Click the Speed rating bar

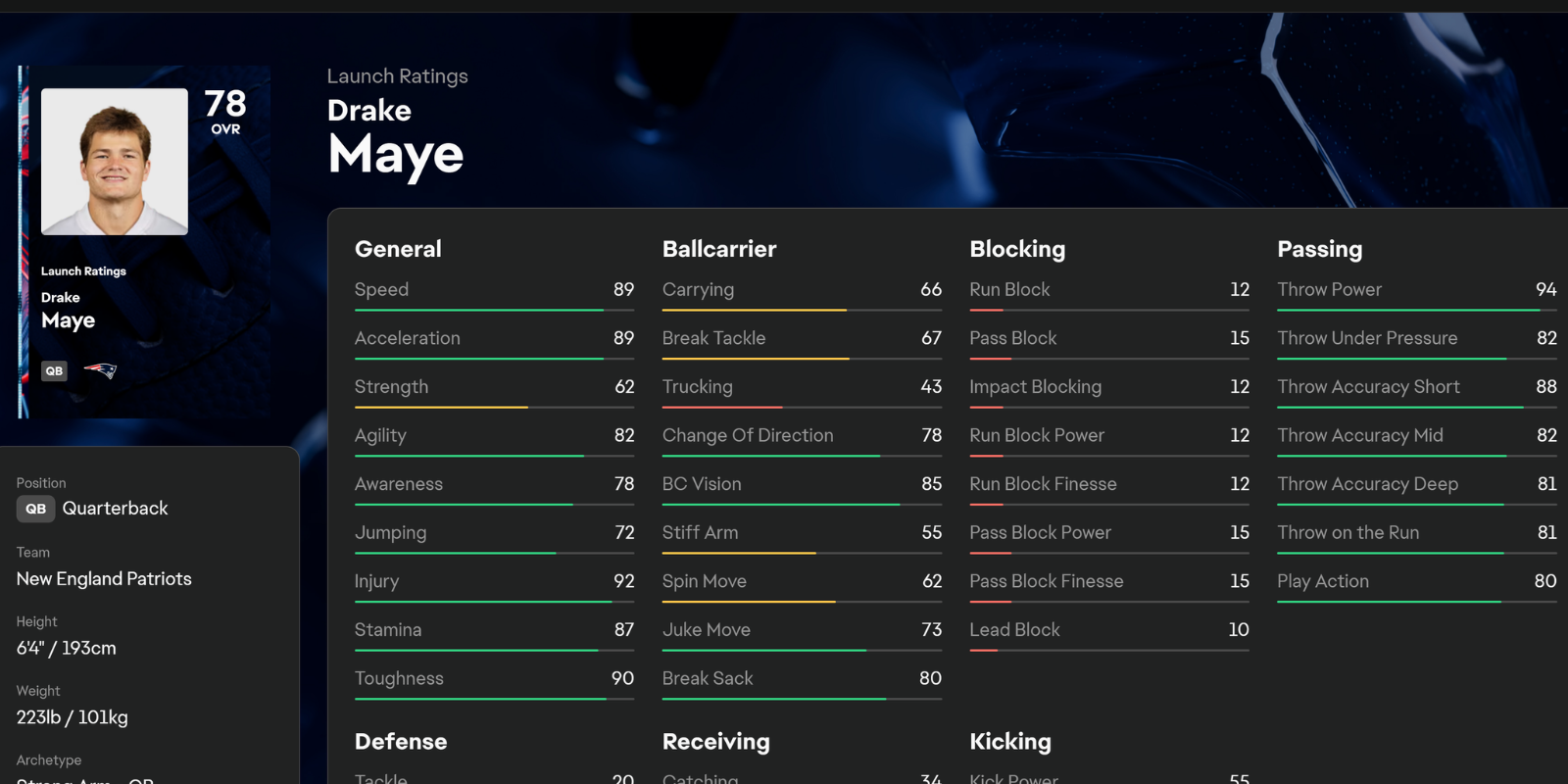[x=494, y=311]
